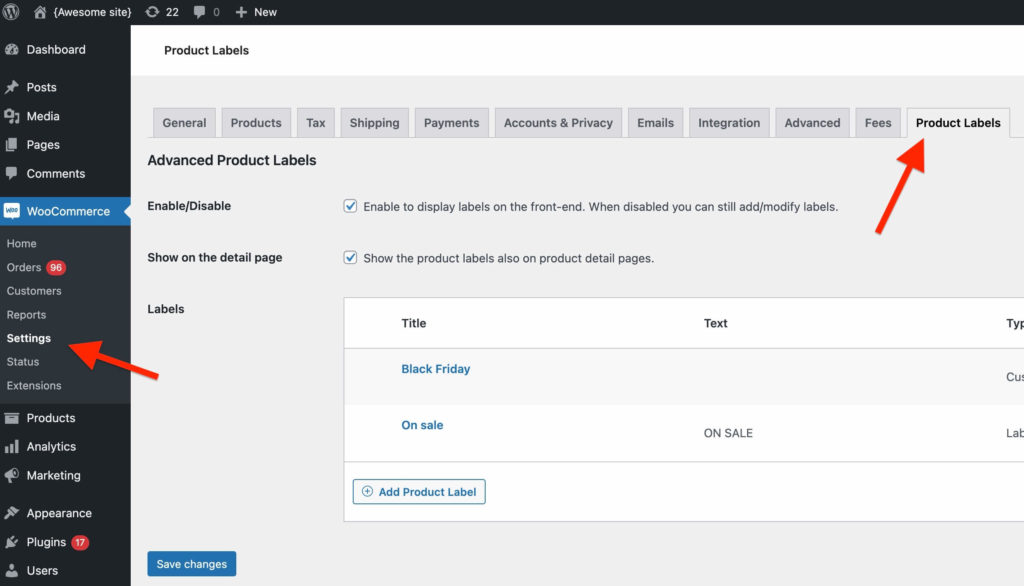
Task: Click the Posts pushpin icon
Action: [12, 87]
